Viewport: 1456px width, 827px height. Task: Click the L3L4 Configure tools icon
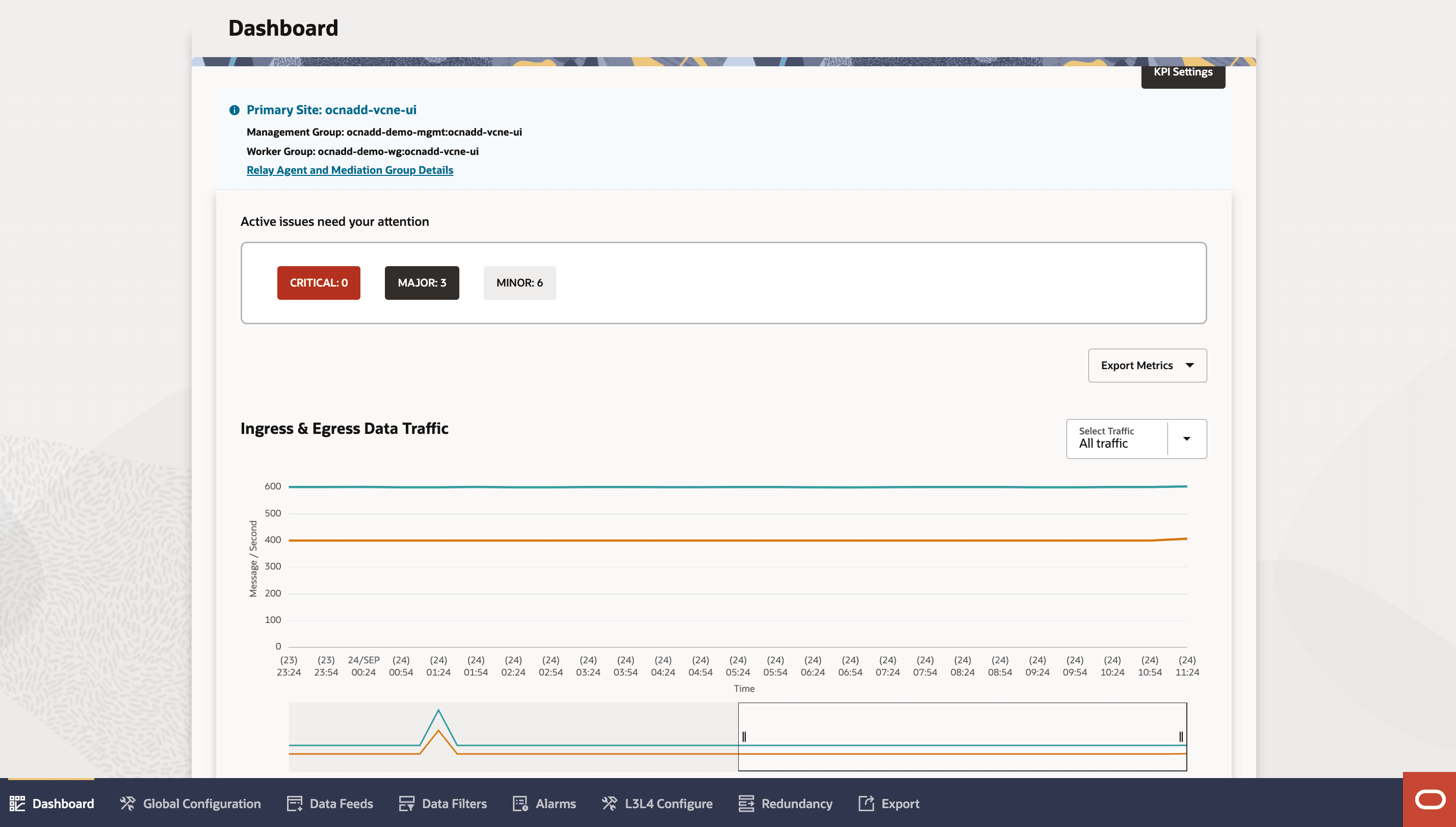coord(609,803)
